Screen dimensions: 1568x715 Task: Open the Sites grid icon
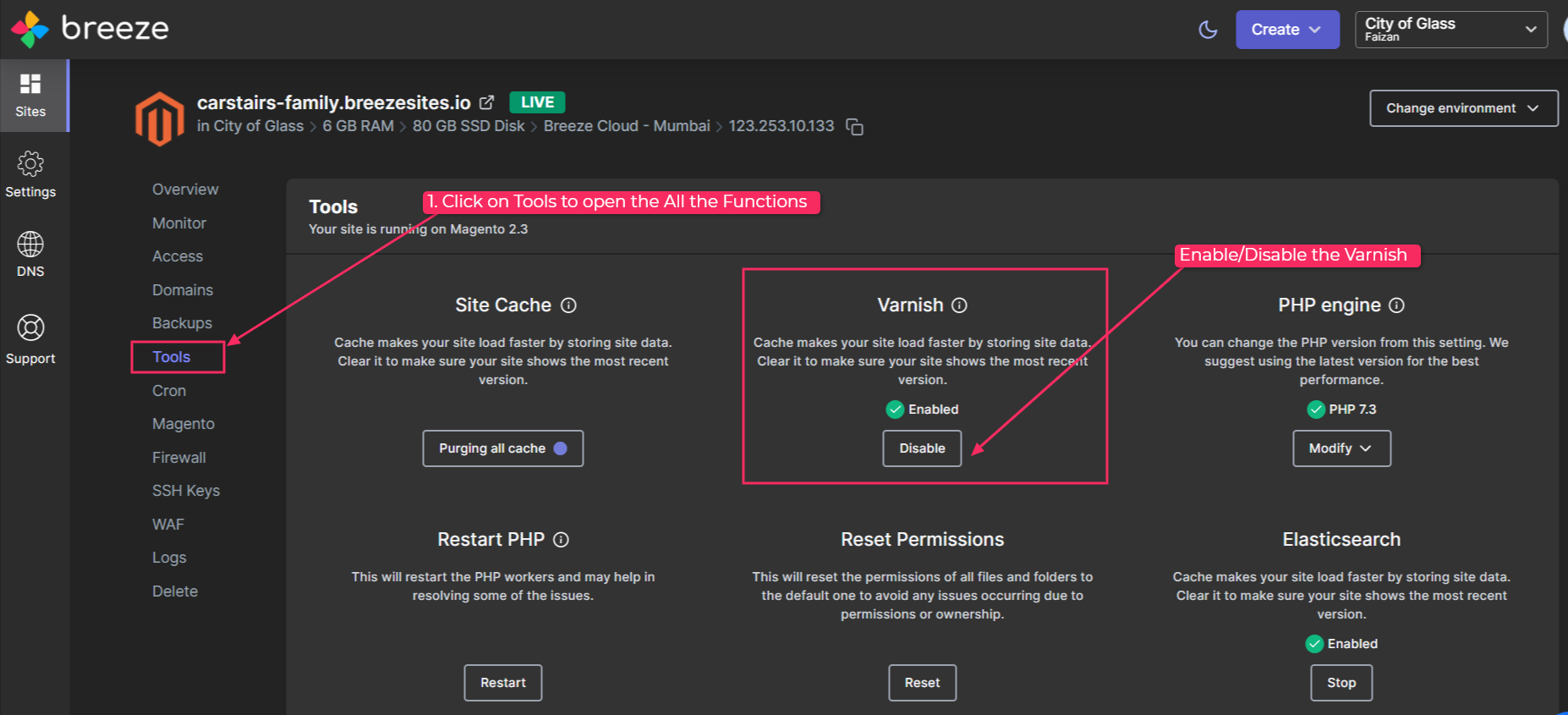(30, 83)
